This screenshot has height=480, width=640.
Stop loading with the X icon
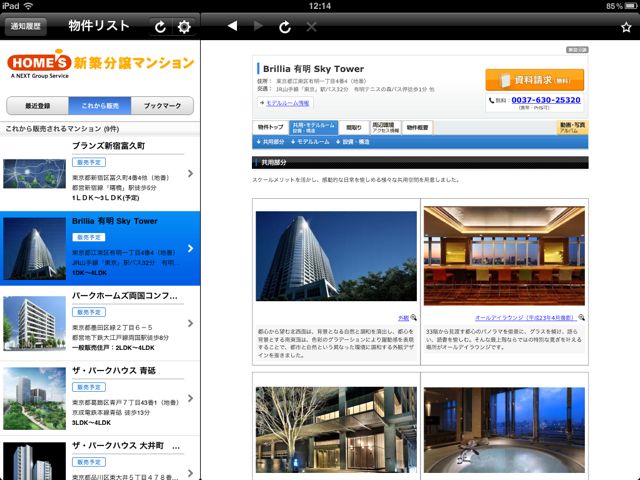point(311,27)
